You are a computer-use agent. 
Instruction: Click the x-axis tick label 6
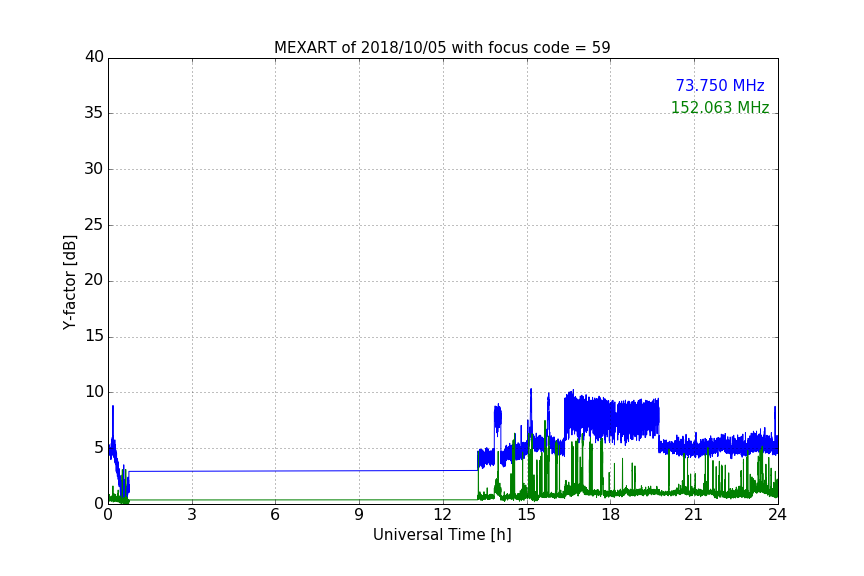pyautogui.click(x=276, y=515)
